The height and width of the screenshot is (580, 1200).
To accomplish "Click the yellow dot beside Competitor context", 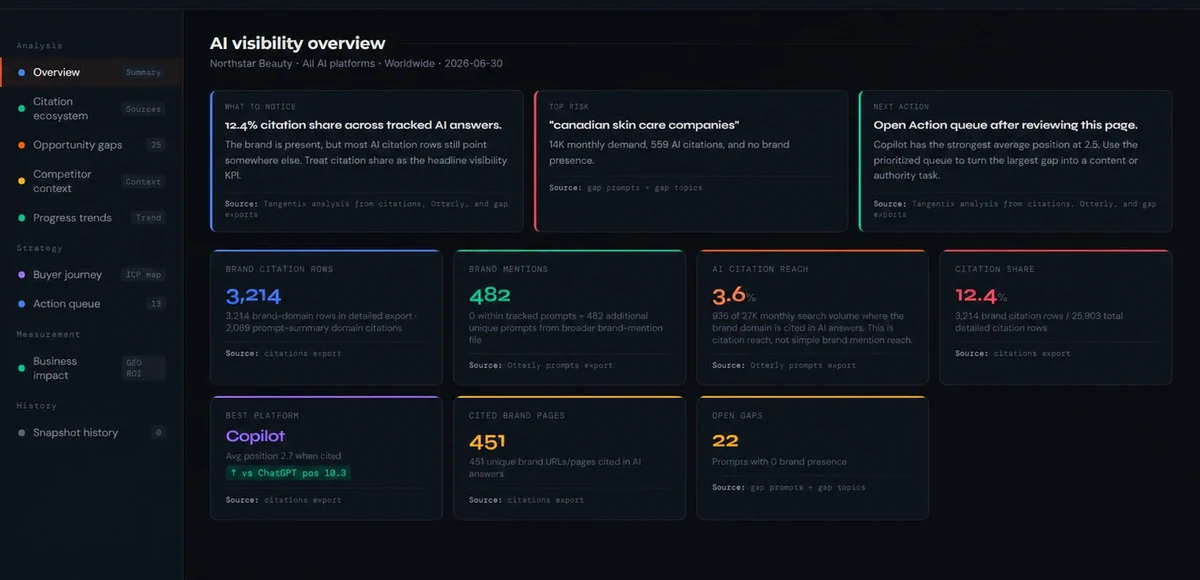I will click(x=22, y=181).
